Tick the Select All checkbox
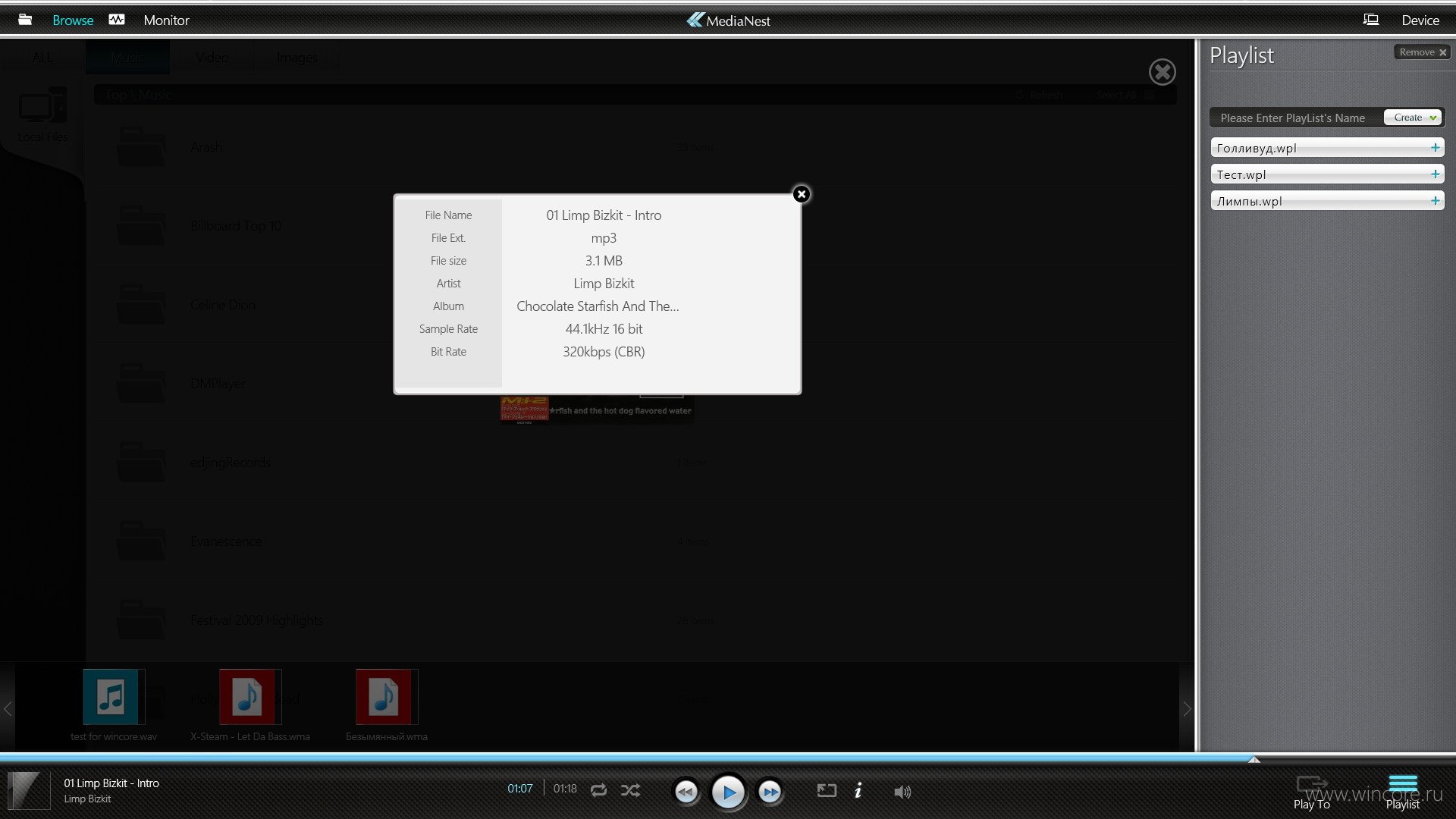Image resolution: width=1456 pixels, height=819 pixels. click(x=1150, y=95)
